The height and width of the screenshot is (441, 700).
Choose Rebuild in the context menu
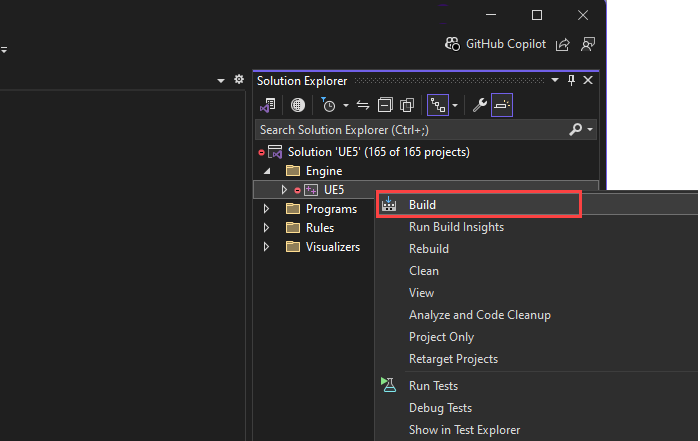(429, 249)
